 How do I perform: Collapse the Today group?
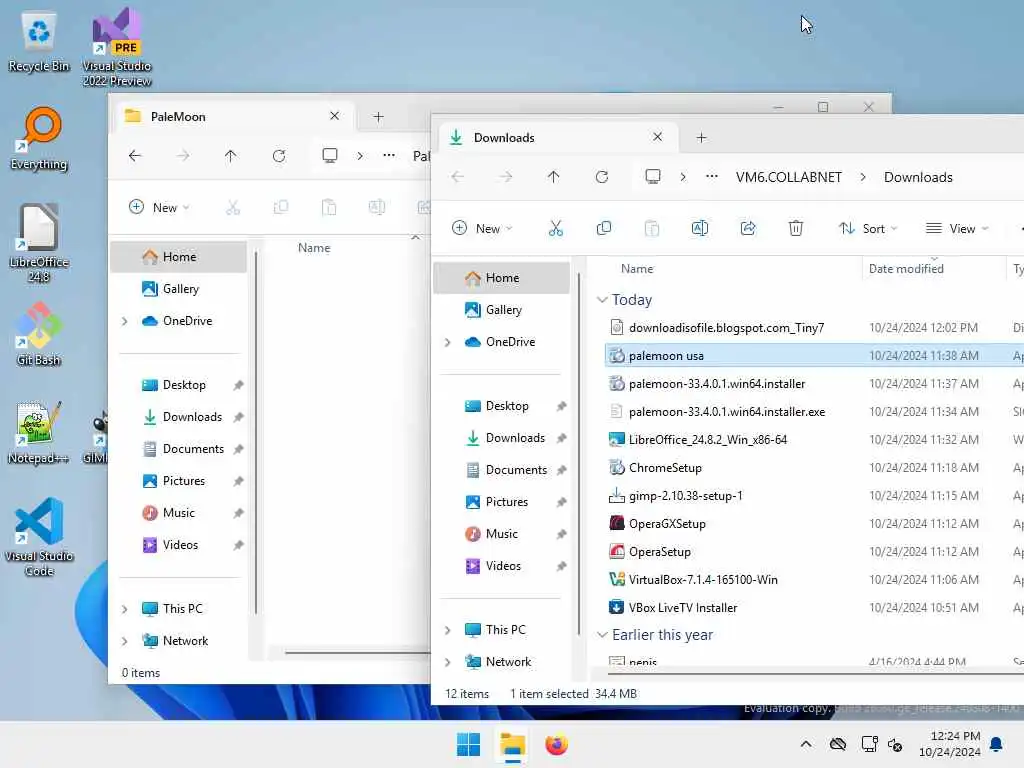[601, 300]
